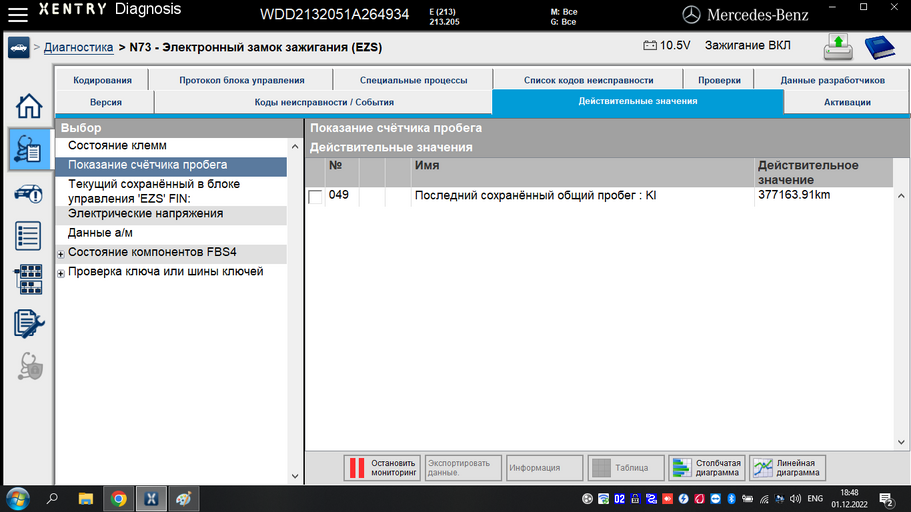This screenshot has width=911, height=512.
Task: Click the Информация button
Action: point(544,468)
